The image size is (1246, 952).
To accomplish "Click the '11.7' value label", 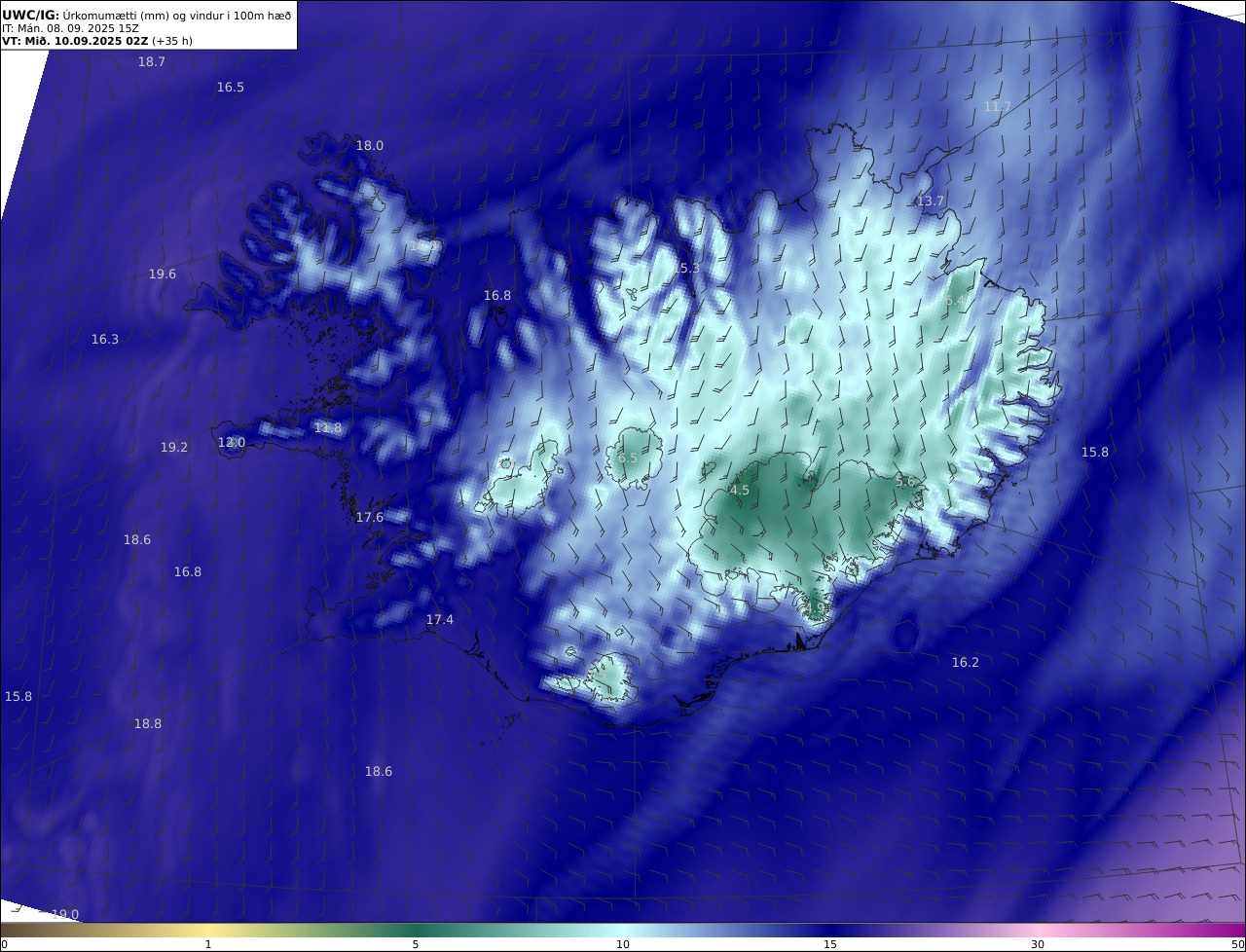I will [998, 106].
